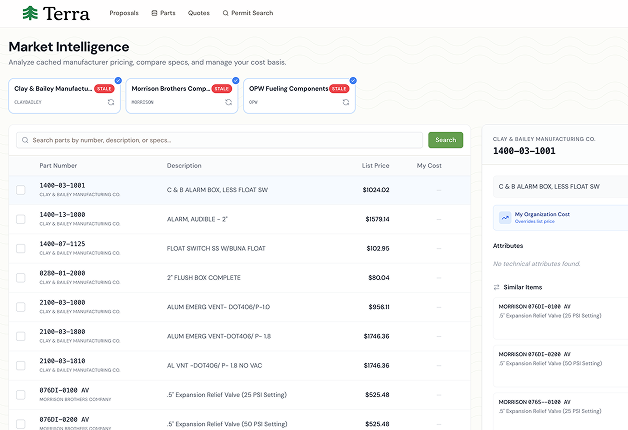Screen dimensions: 628x430
Task: Click the Description column header
Action: click(184, 165)
